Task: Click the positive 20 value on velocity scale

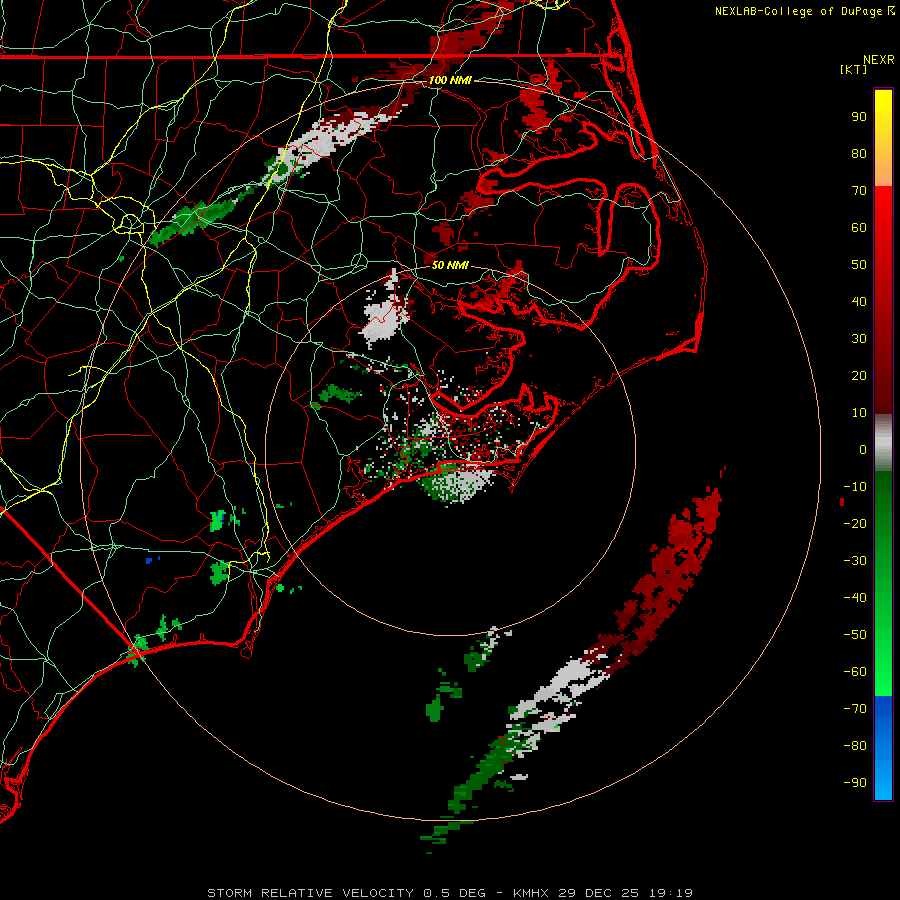Action: [859, 376]
